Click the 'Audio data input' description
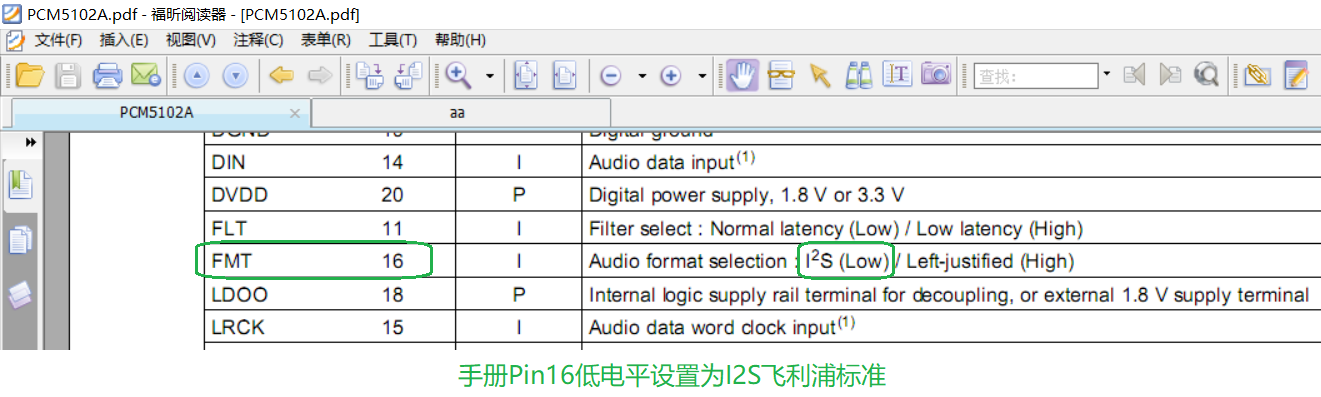Image resolution: width=1321 pixels, height=397 pixels. coord(672,161)
